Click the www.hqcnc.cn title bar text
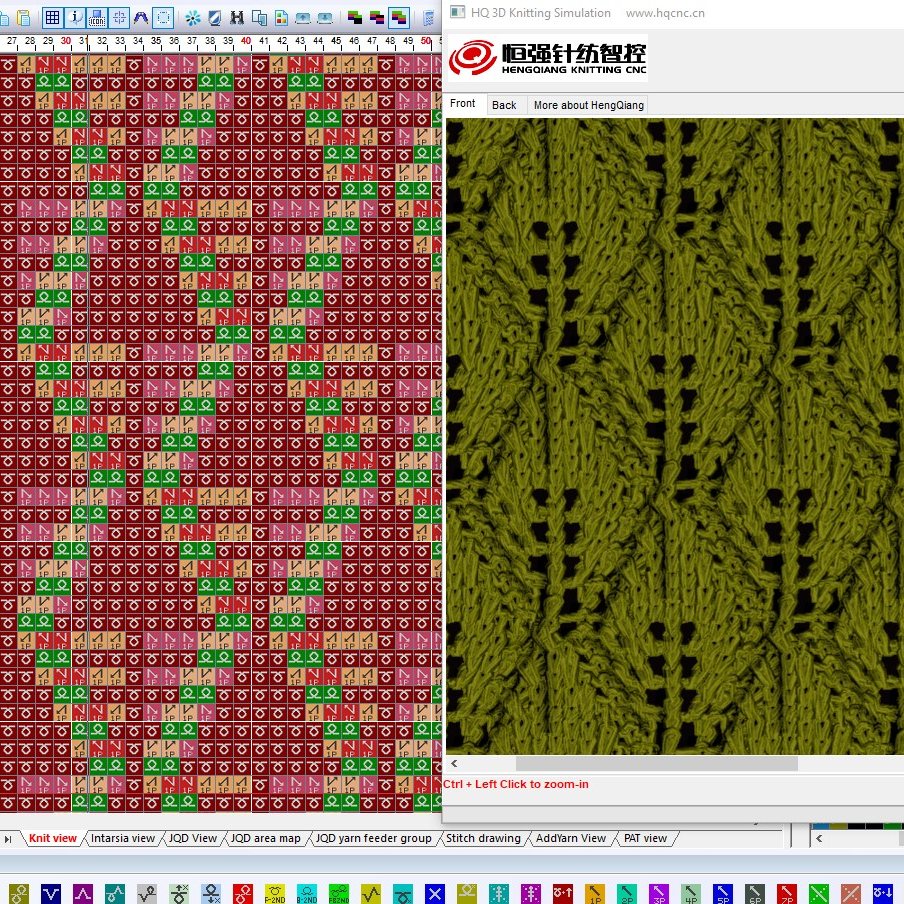904x904 pixels. coord(665,13)
